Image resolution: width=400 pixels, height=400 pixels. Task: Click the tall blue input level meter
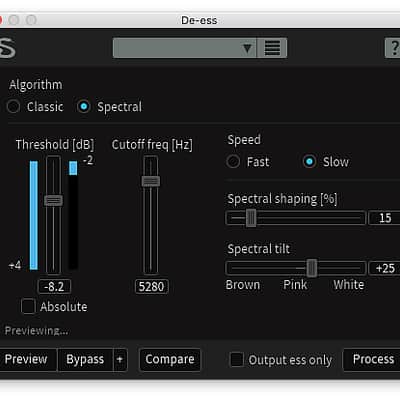34,215
